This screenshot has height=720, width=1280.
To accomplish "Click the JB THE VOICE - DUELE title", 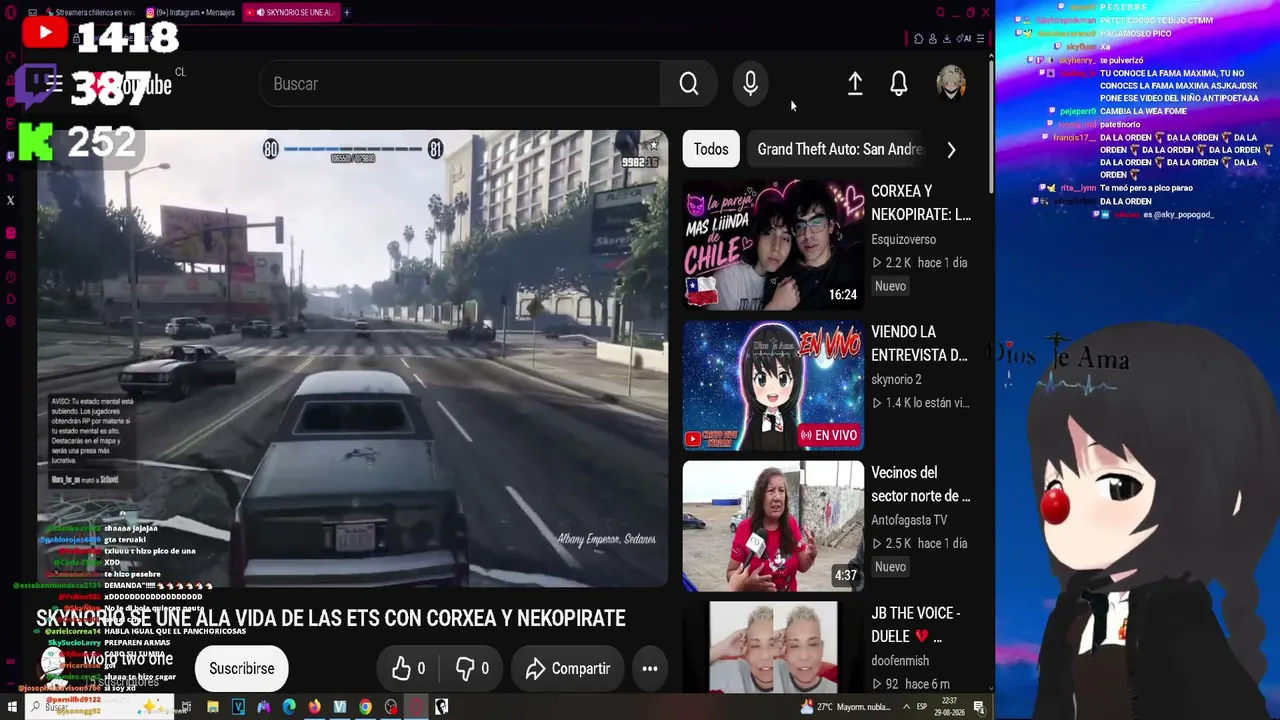I will coord(915,624).
